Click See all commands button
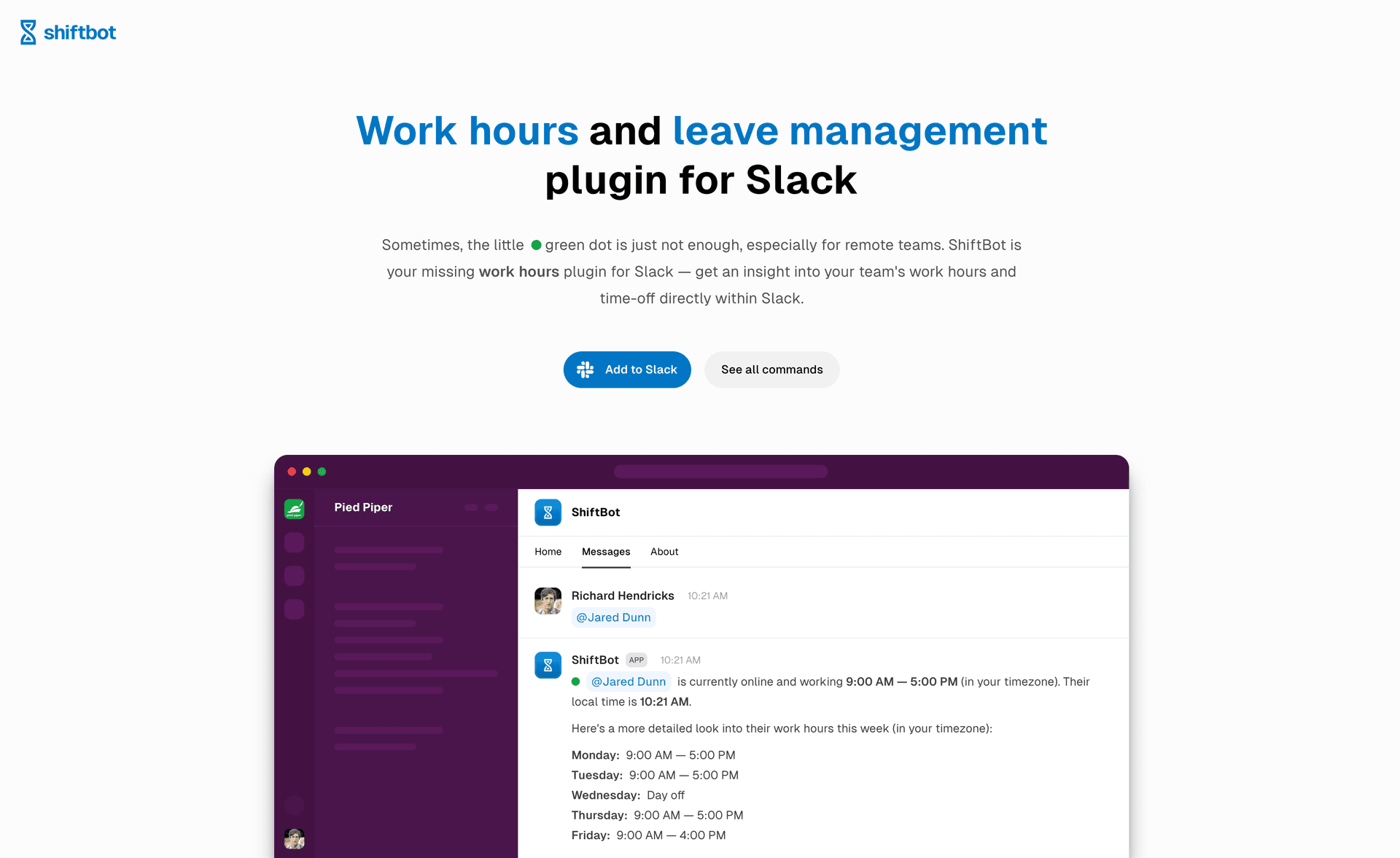The width and height of the screenshot is (1400, 858). point(771,369)
